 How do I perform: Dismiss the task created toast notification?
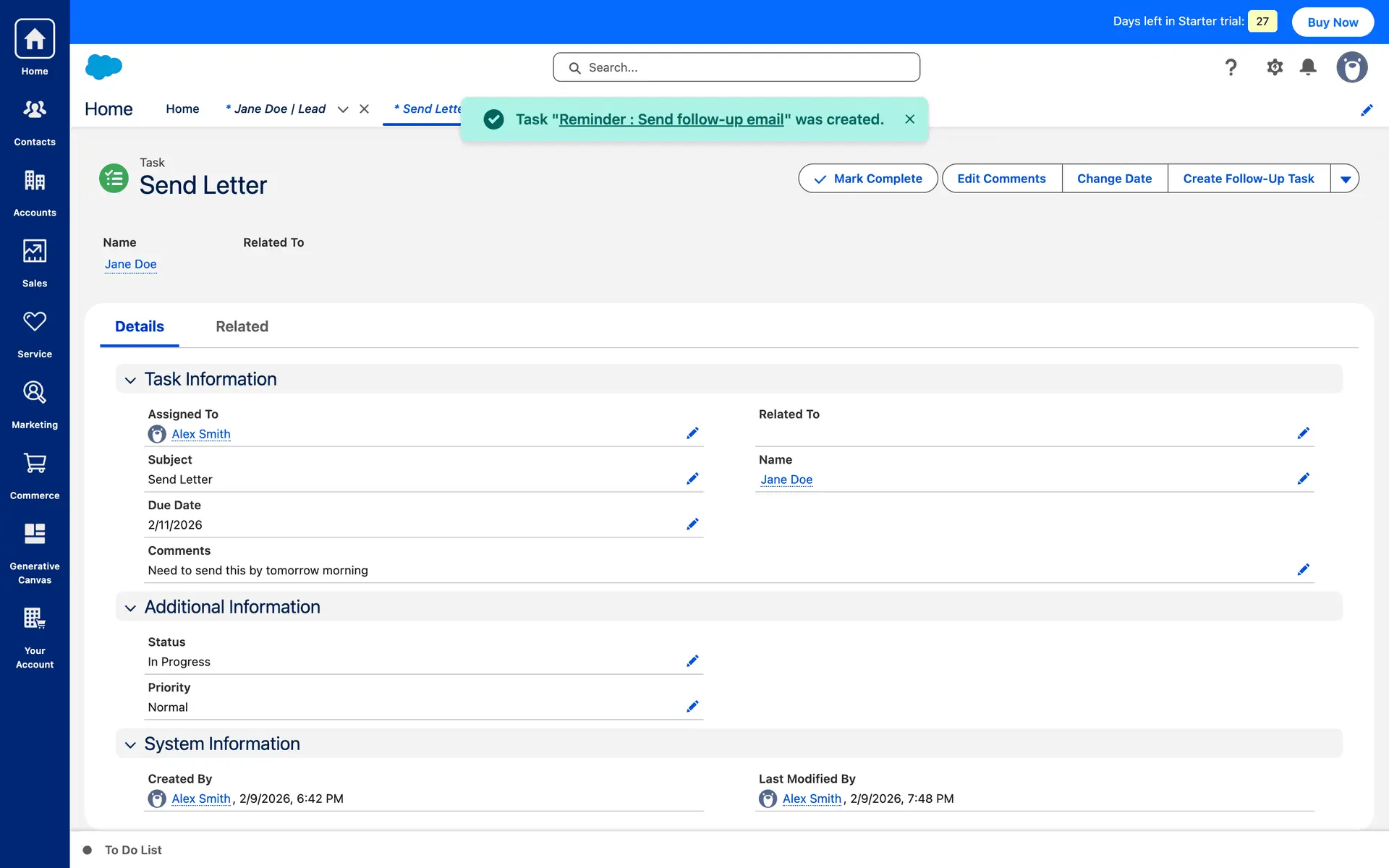click(909, 119)
